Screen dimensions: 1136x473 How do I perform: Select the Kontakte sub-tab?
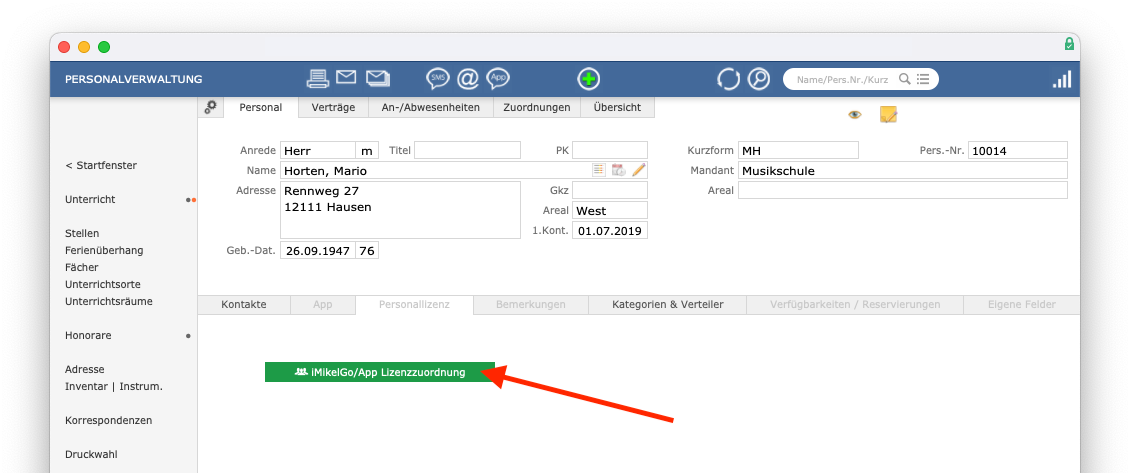[244, 305]
